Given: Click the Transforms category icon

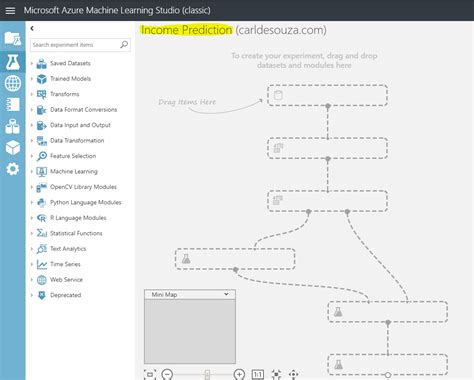Looking at the screenshot, I should coord(41,94).
